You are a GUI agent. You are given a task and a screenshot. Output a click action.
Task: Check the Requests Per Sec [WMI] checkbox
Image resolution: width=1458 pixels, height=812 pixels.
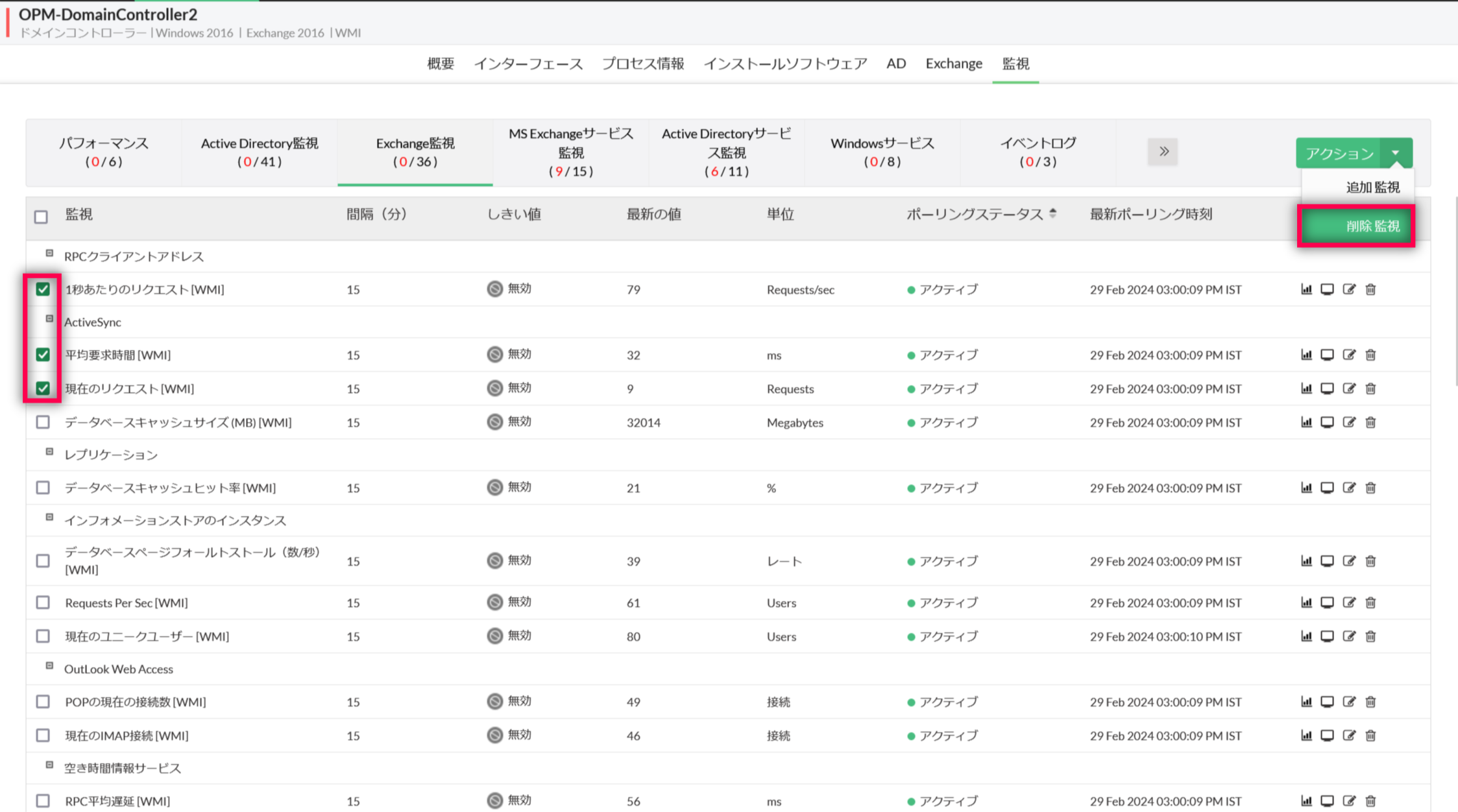[43, 603]
